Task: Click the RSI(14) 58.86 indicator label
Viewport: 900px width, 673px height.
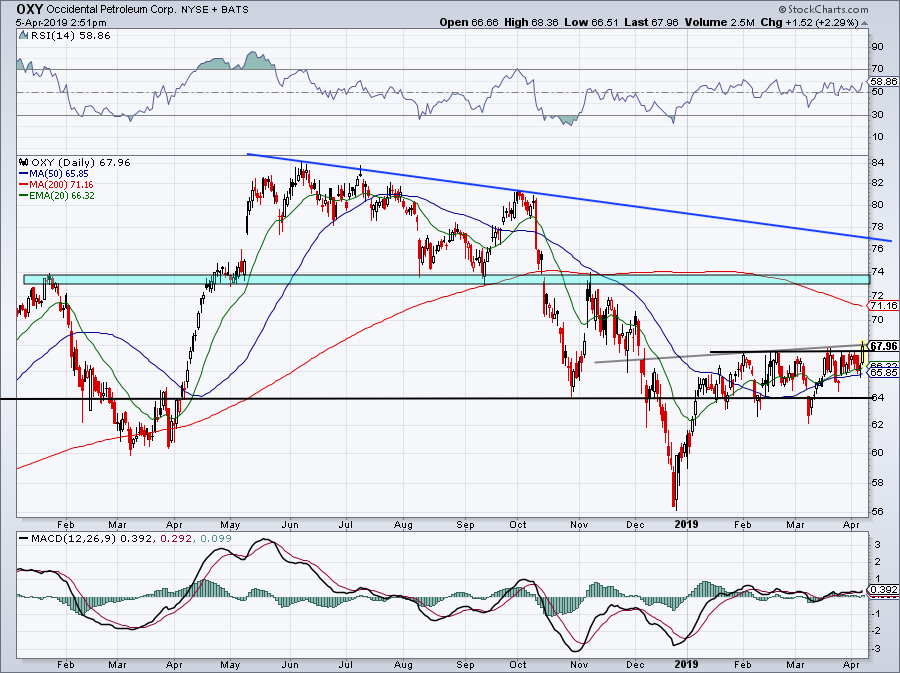Action: coord(70,35)
